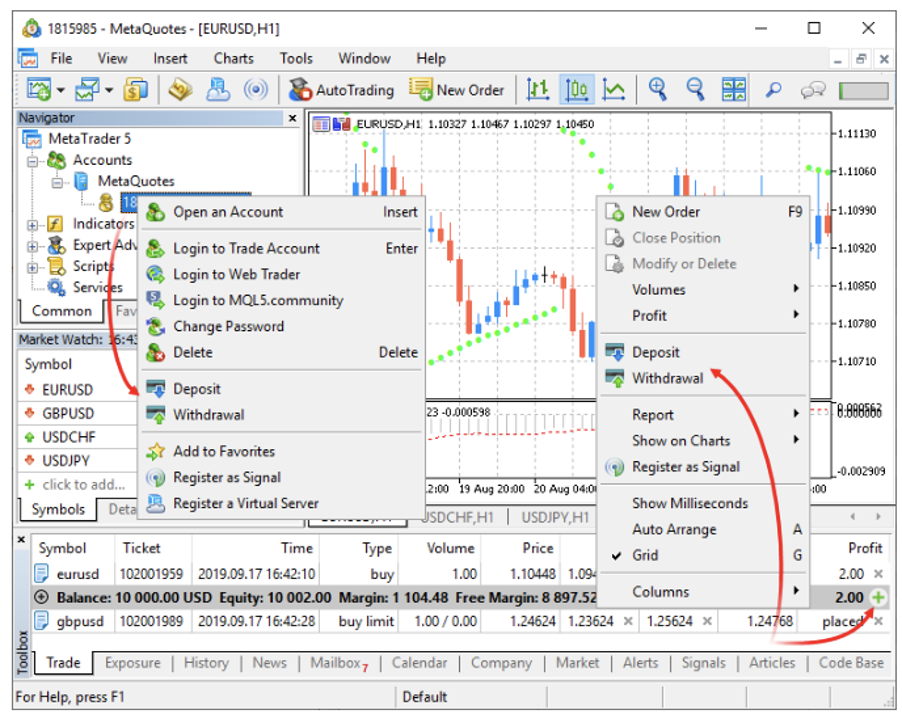902x714 pixels.
Task: Click New Order toolbar button
Action: point(456,90)
